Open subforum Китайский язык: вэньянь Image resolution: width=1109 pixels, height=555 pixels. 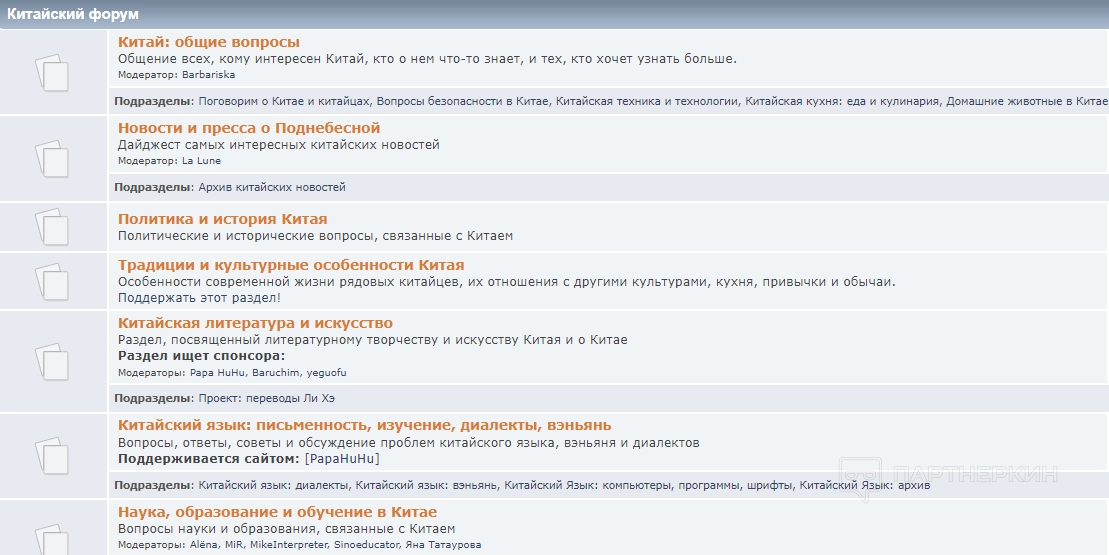426,485
